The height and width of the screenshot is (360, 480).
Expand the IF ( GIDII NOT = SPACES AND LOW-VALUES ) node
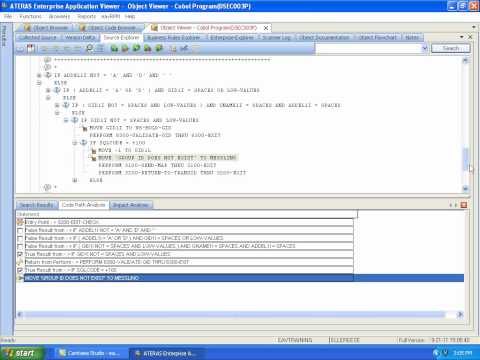pos(57,105)
